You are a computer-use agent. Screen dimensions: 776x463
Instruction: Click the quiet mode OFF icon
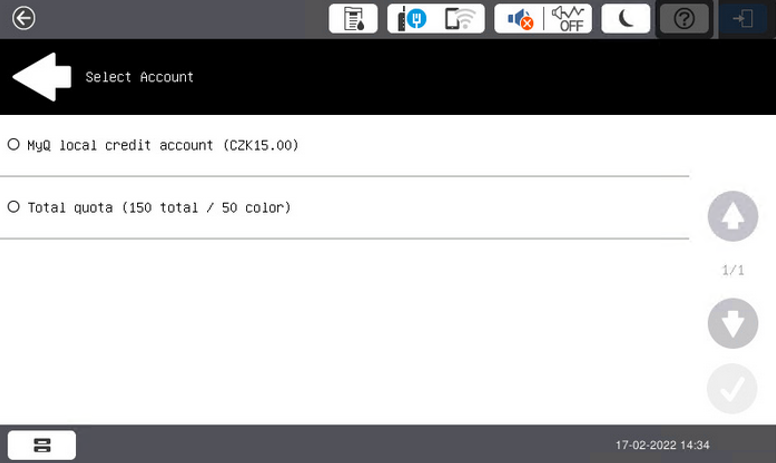(x=569, y=19)
